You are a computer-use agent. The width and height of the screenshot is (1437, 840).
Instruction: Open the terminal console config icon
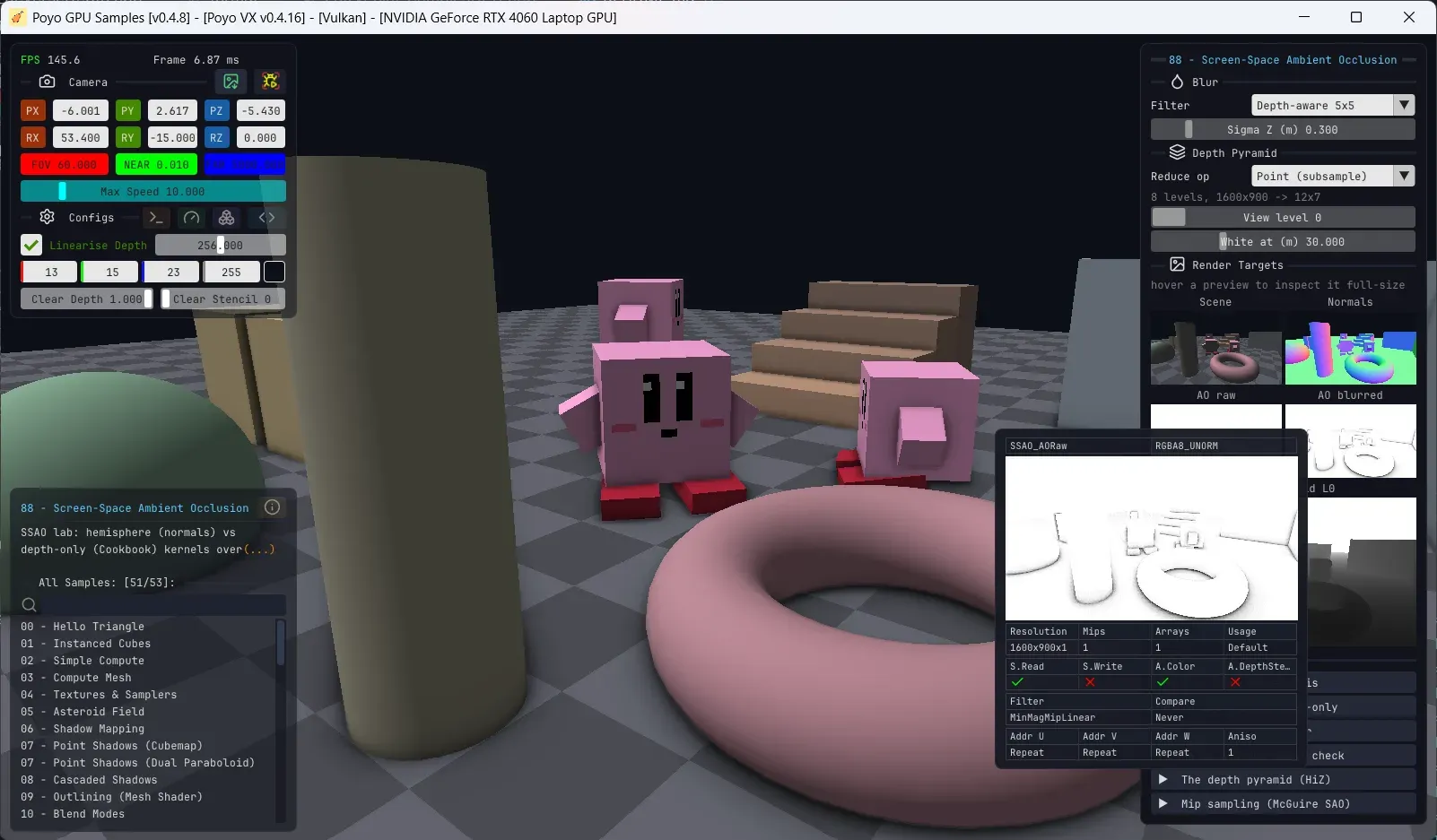(x=156, y=218)
